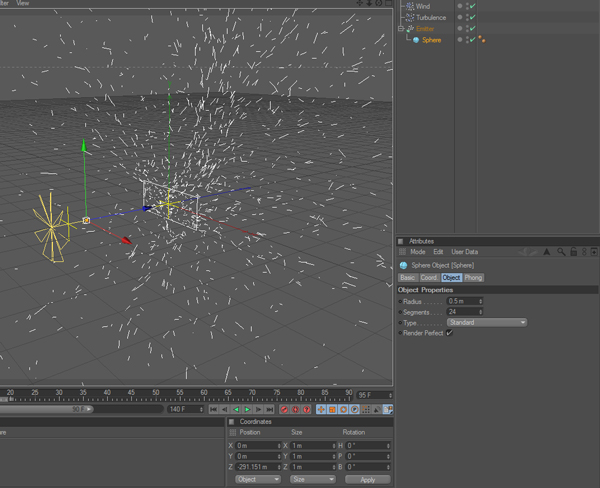
Task: Toggle the Sphere's visibility dot
Action: click(460, 39)
